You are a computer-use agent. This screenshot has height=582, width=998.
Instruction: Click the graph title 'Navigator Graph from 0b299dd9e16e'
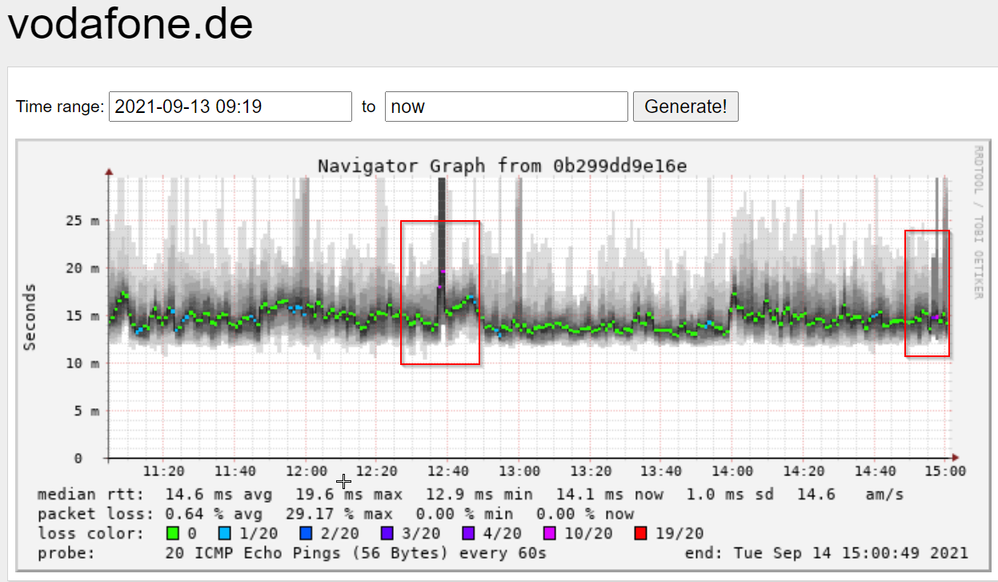point(502,166)
